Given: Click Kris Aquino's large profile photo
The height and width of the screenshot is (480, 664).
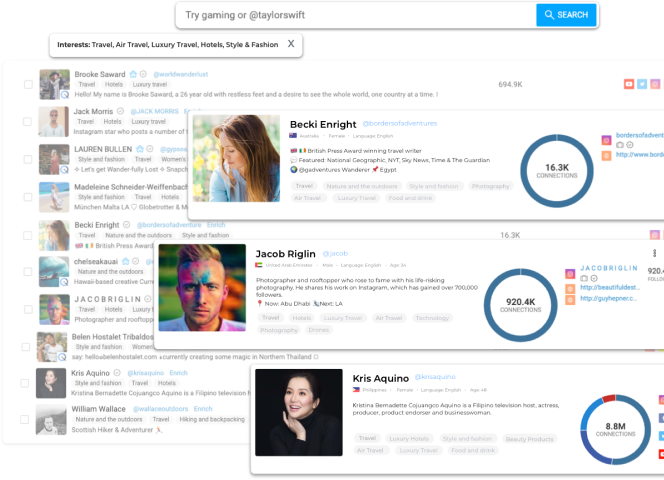Looking at the screenshot, I should click(299, 413).
